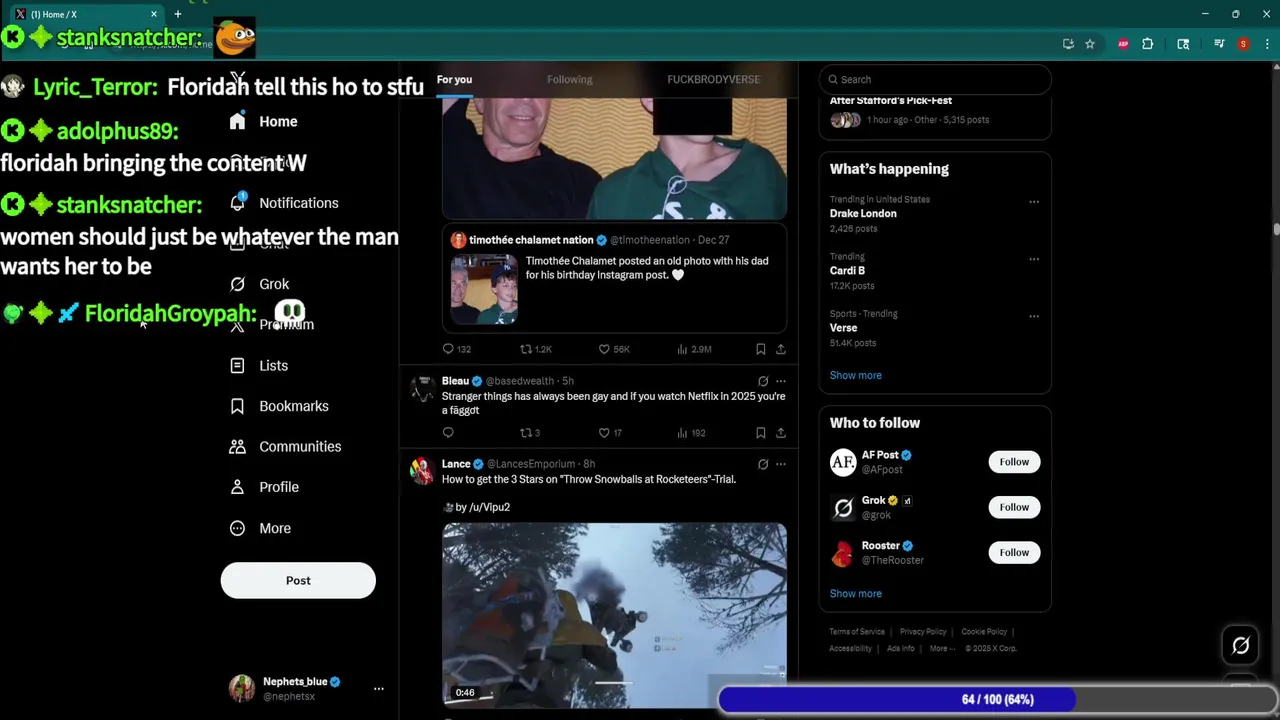Open Grok explain on Lance's post
The image size is (1280, 720).
click(763, 464)
